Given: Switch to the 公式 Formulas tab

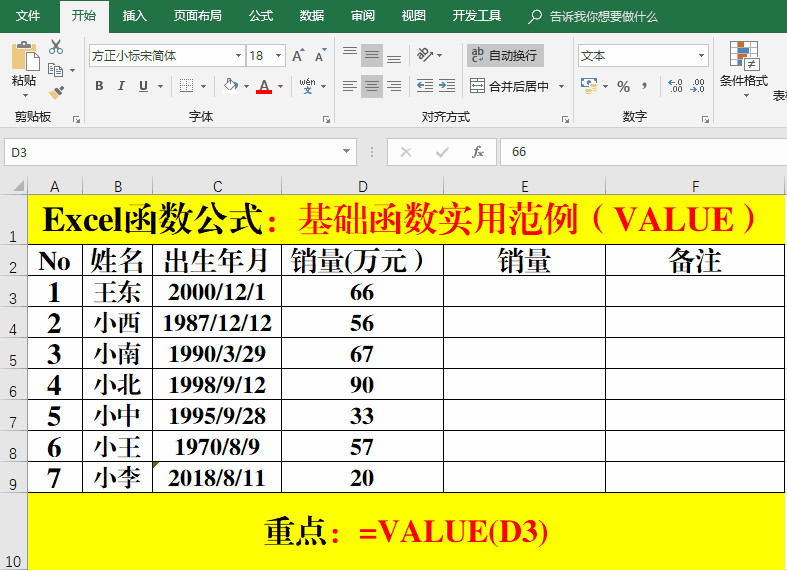Looking at the screenshot, I should [x=260, y=16].
